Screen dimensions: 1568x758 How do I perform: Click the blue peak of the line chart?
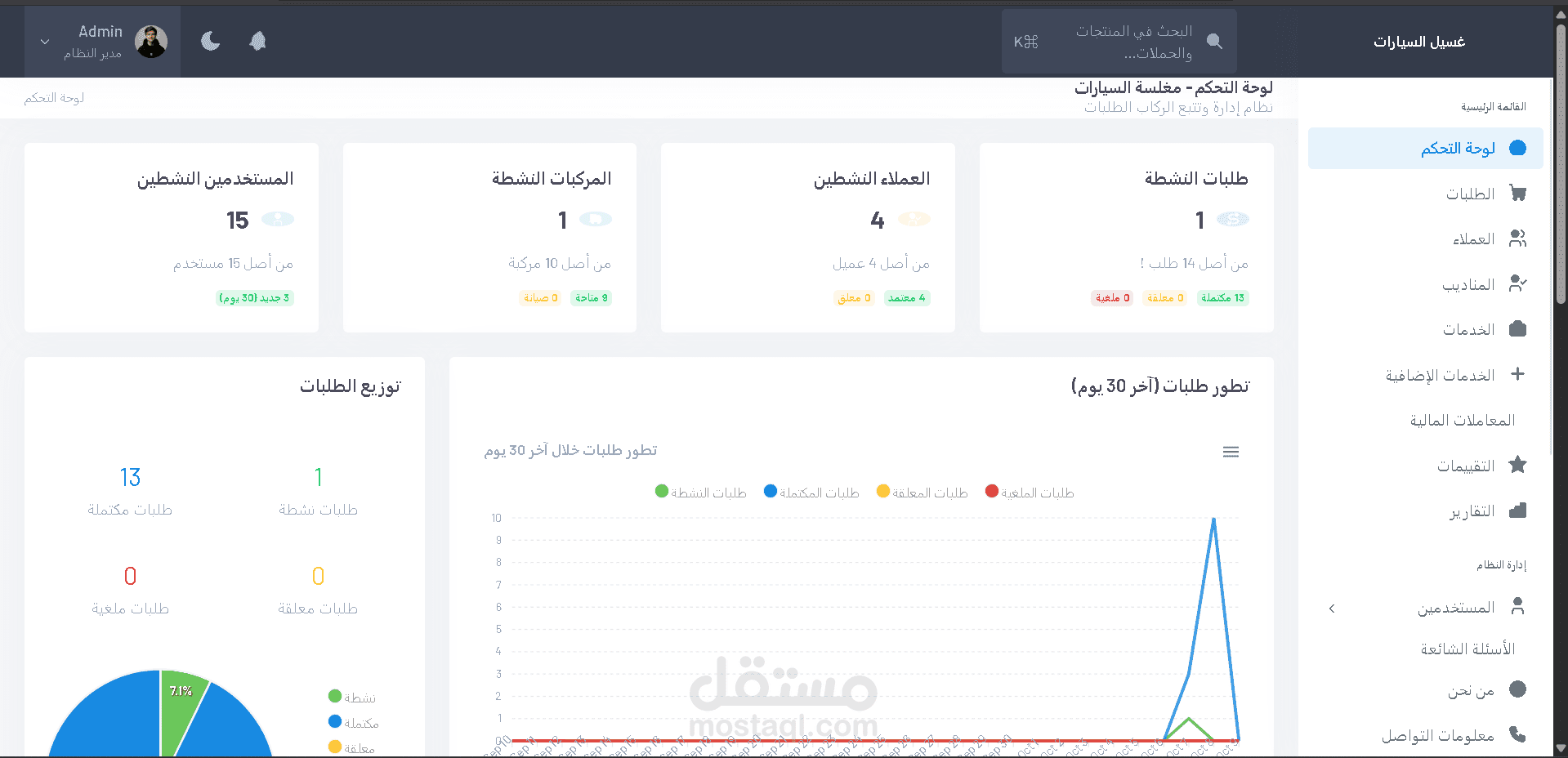1213,519
